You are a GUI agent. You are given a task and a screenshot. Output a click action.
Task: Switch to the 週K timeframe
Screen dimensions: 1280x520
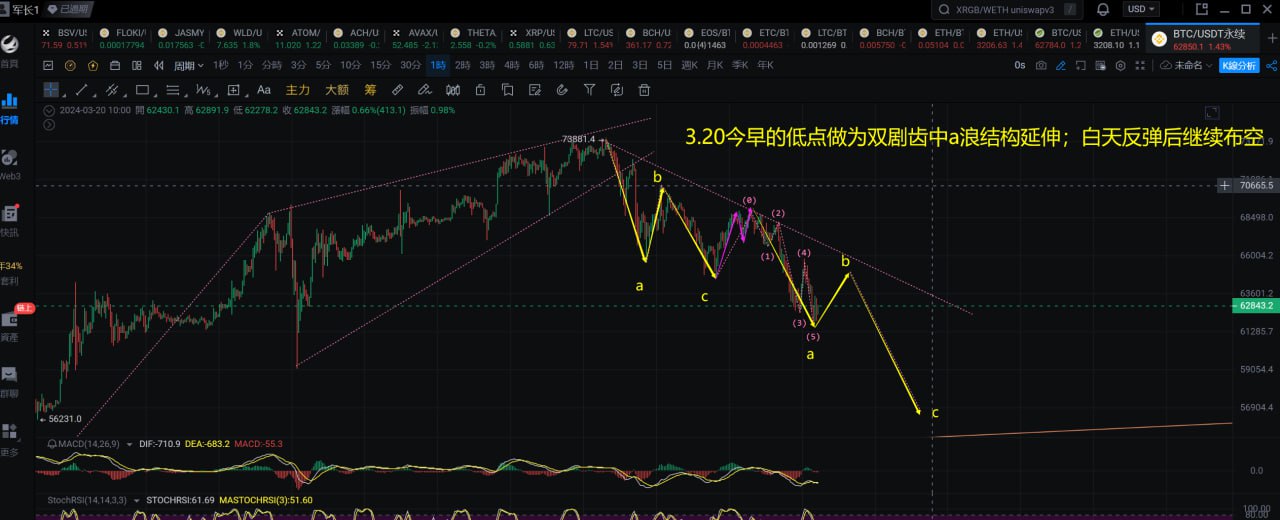pos(689,65)
